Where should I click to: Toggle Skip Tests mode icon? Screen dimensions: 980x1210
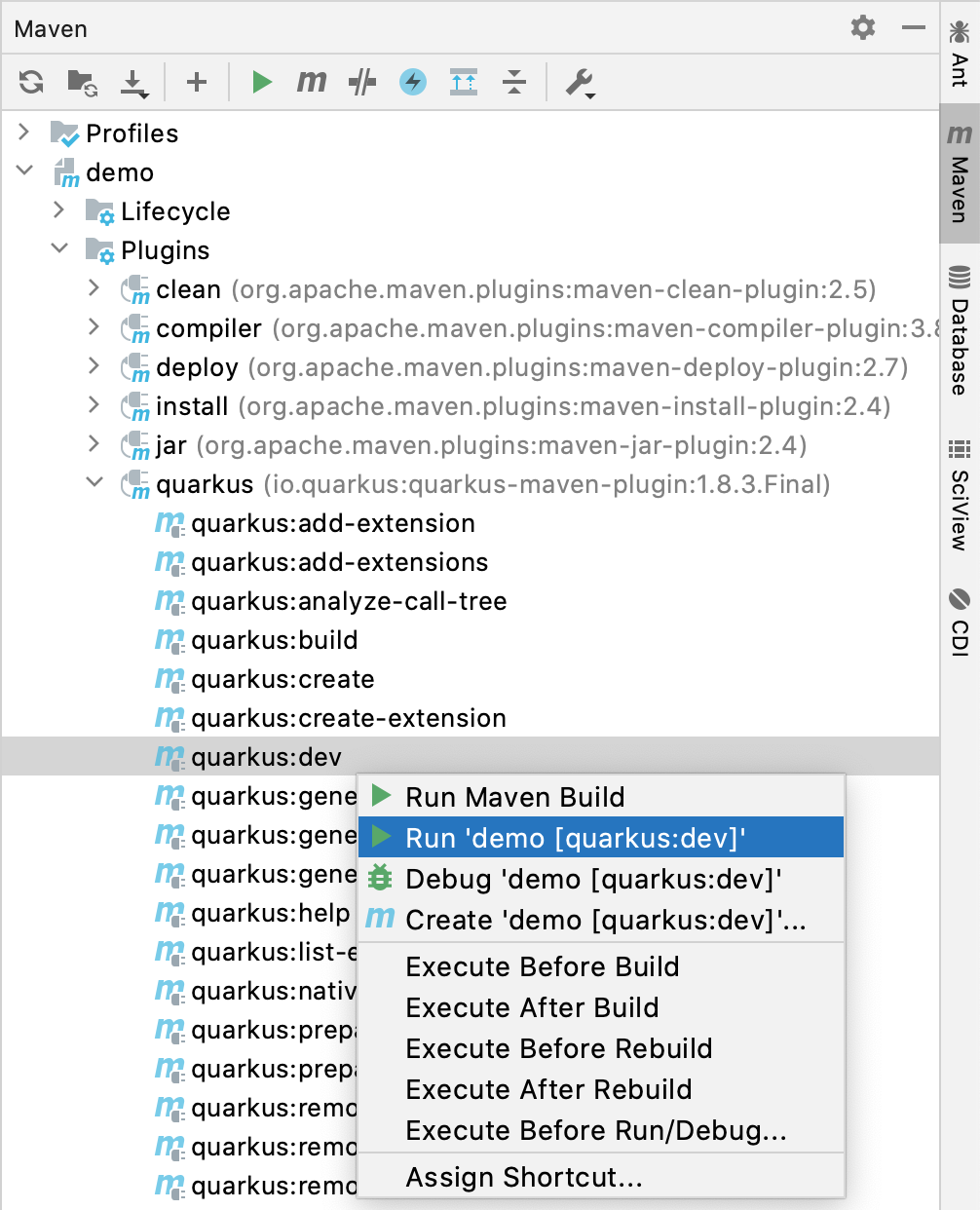[x=362, y=82]
